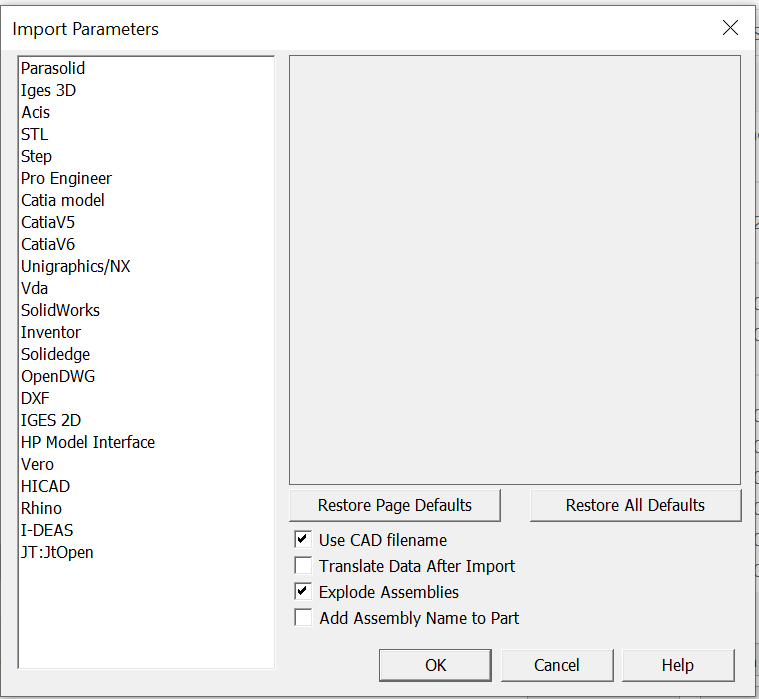Confirm with the OK button

[435, 665]
